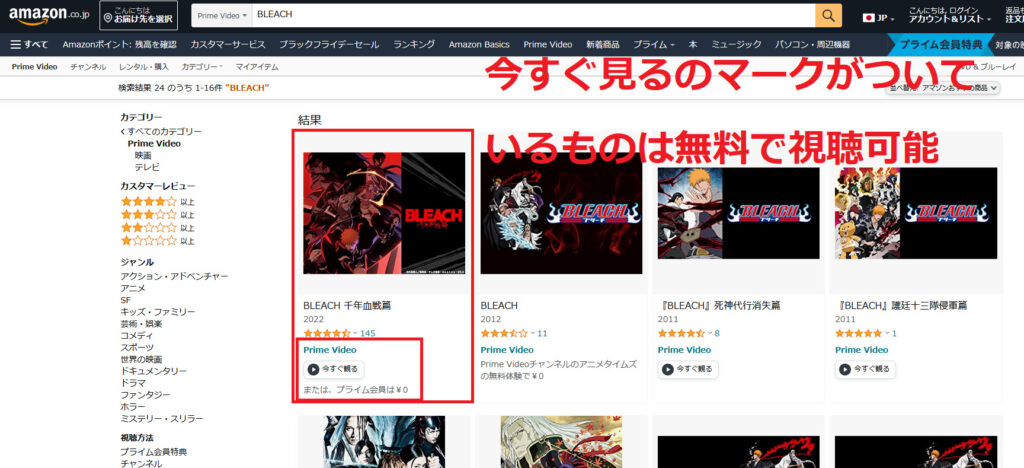Screen dimensions: 1024x468
Task: Play 護廷十三隊侵軍篇 with 今すぐ観る button
Action: click(865, 369)
